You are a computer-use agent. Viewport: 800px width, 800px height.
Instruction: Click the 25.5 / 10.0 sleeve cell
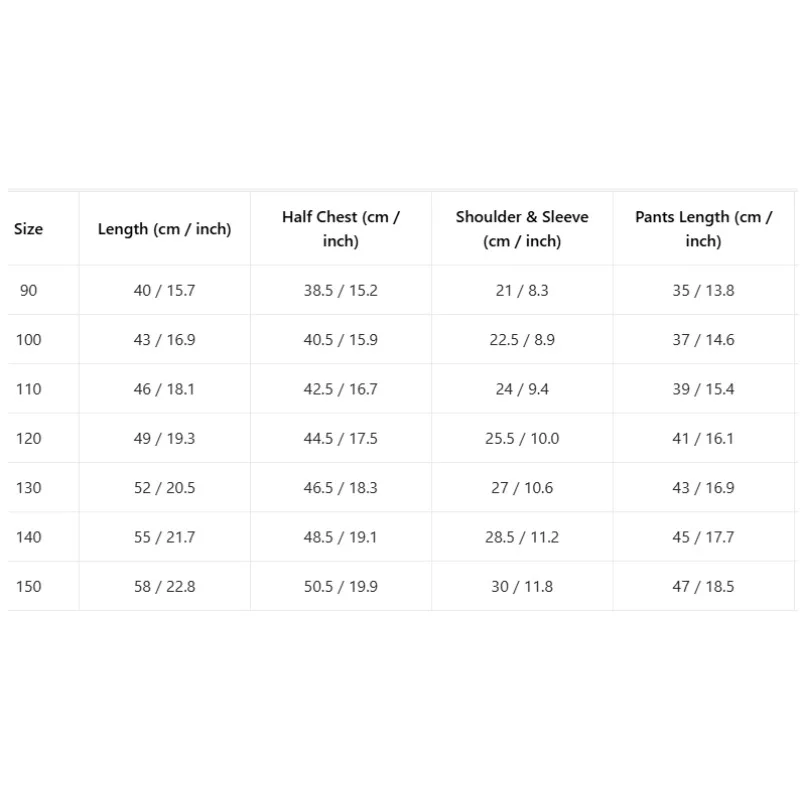point(522,438)
